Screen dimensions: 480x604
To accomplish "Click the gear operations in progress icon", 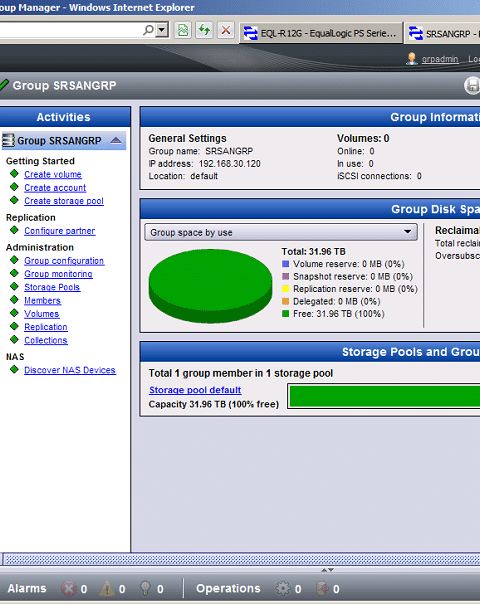I will [x=283, y=588].
